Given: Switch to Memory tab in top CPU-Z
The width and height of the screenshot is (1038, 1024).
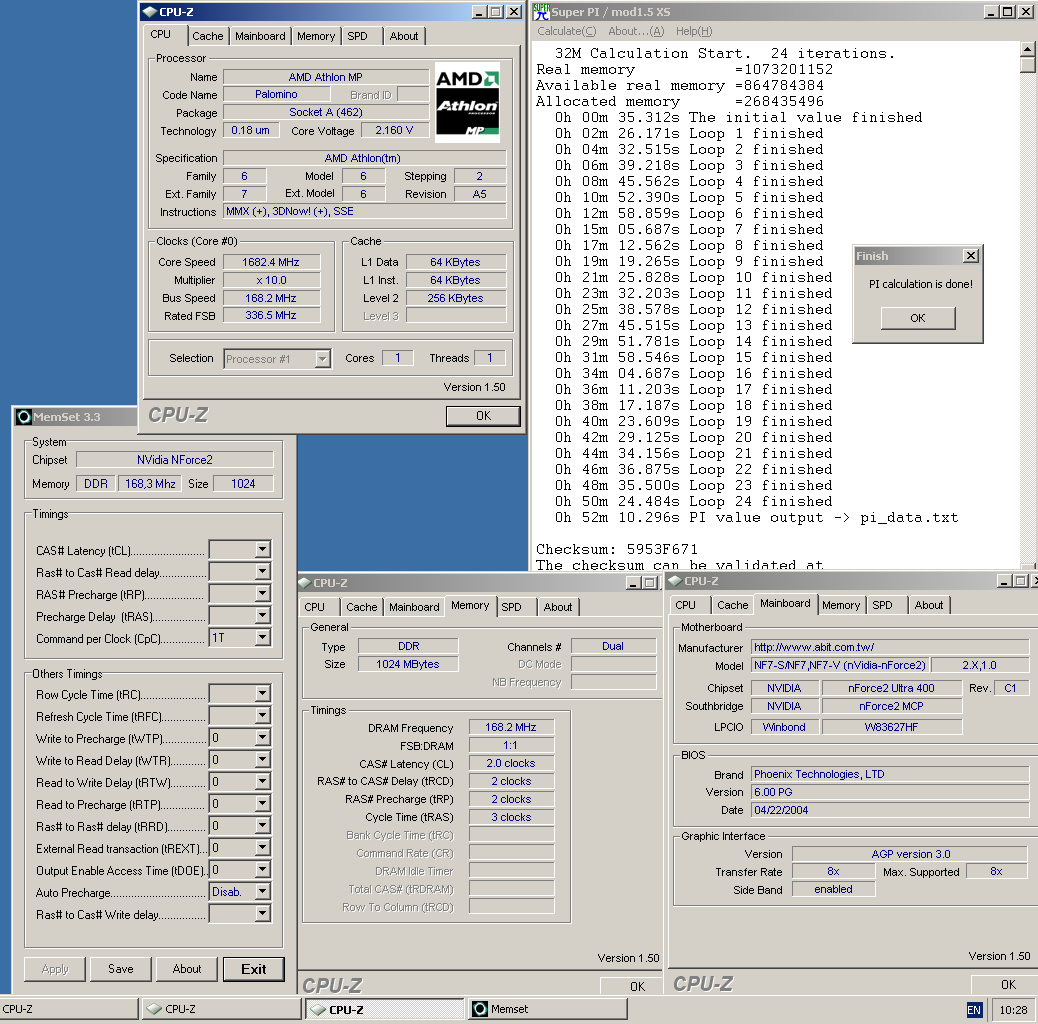Looking at the screenshot, I should (x=316, y=36).
